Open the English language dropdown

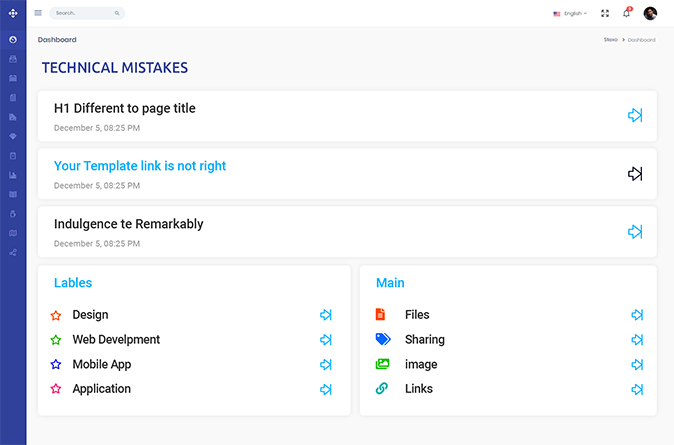click(x=570, y=13)
